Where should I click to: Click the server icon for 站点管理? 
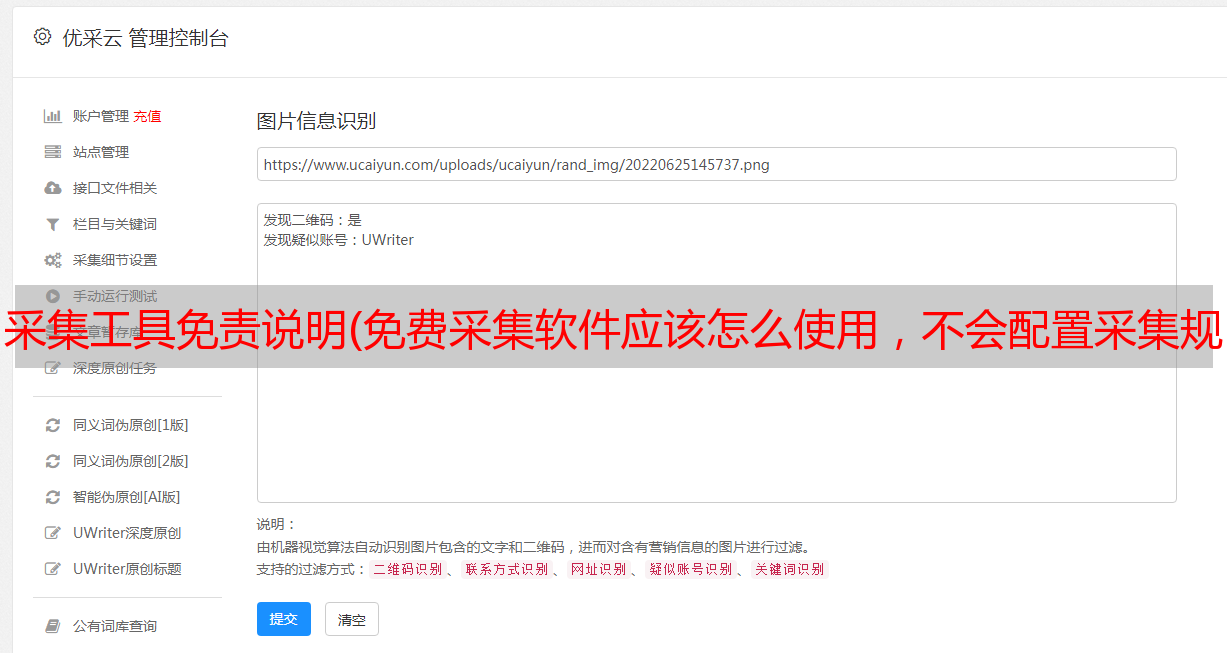53,152
